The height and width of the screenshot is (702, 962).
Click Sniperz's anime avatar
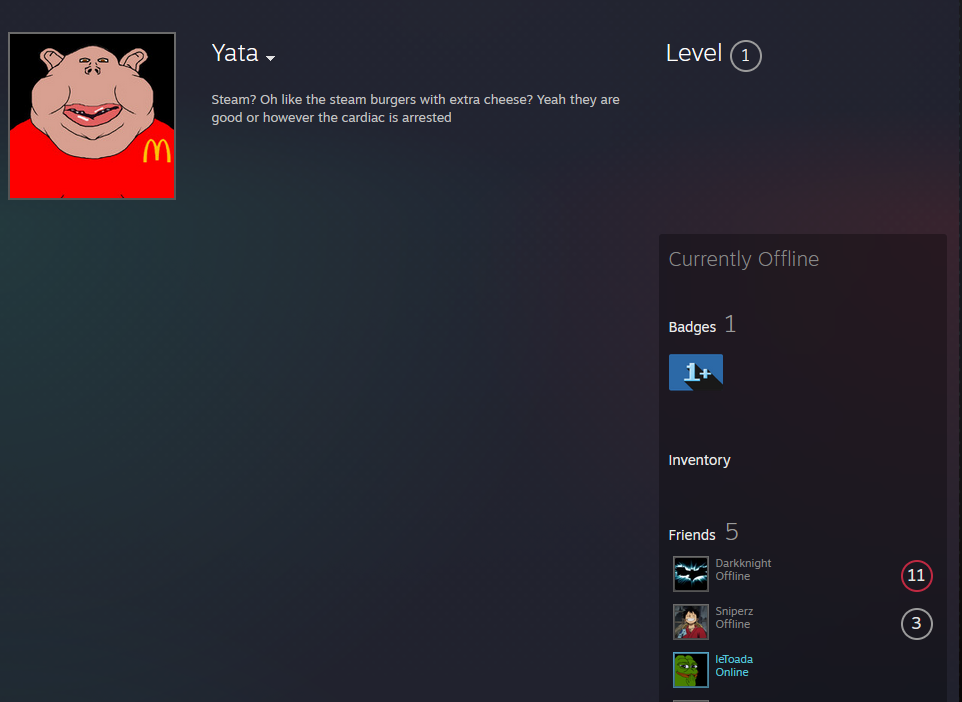691,622
